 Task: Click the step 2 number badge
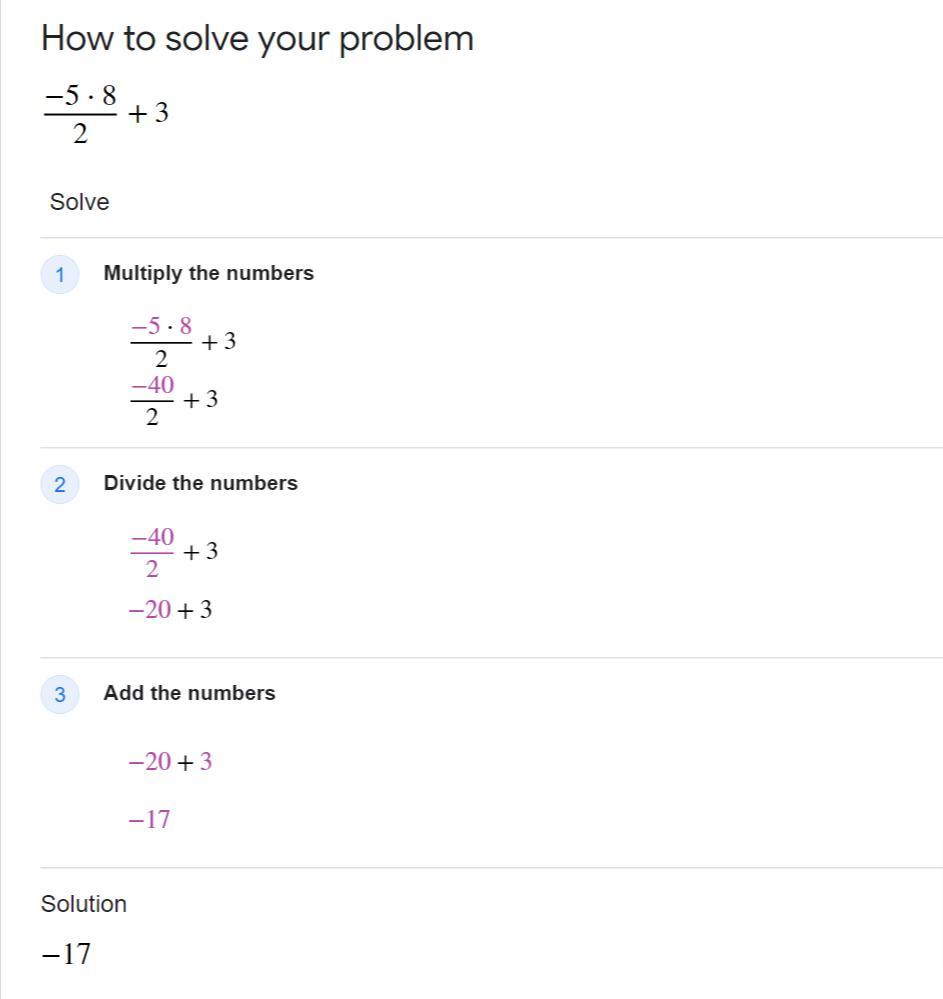point(60,485)
